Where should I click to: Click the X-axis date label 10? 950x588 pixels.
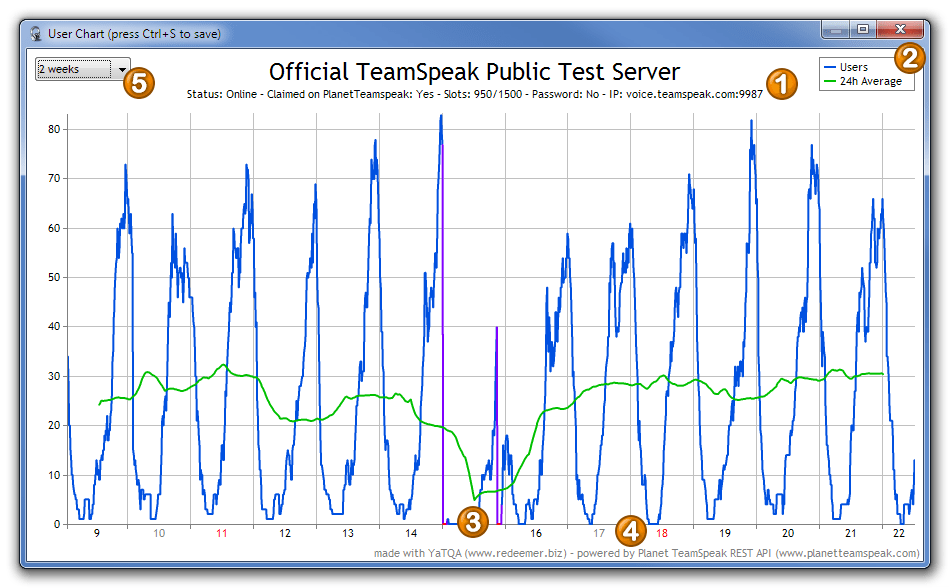[159, 533]
